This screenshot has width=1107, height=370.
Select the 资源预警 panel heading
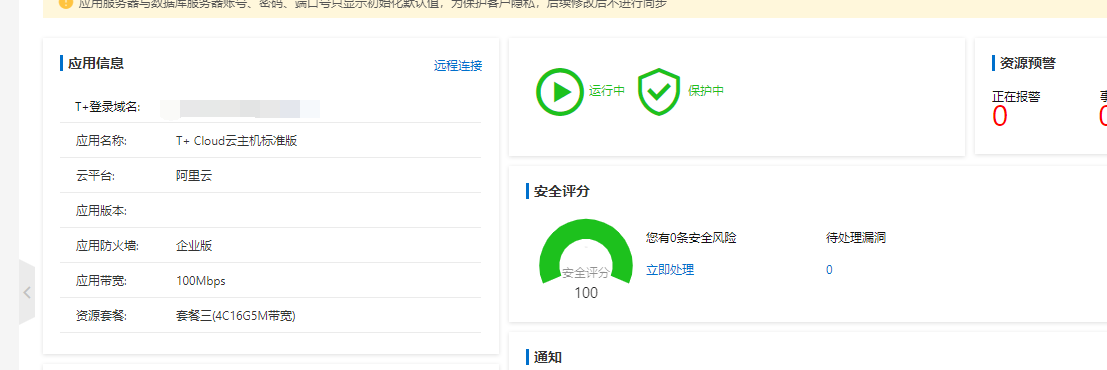(1027, 64)
